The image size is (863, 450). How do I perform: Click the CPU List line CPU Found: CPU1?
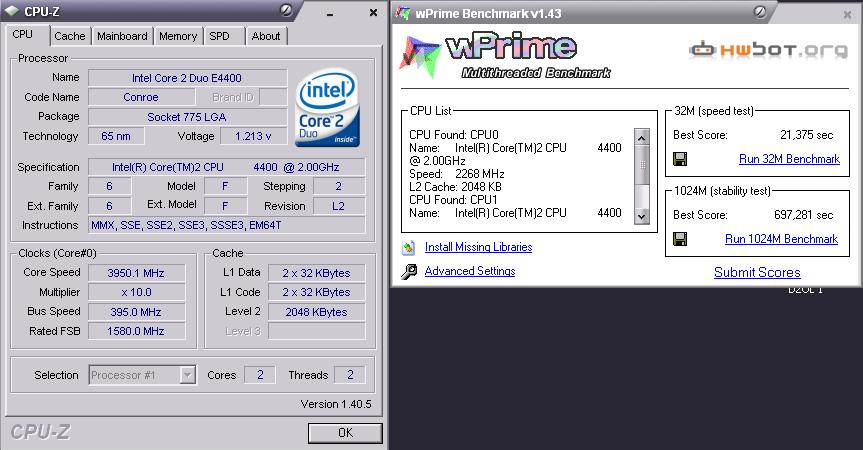[453, 200]
